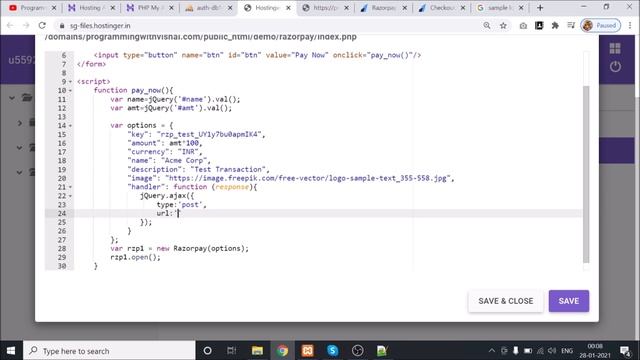Click the ENG language indicator
640x360 pixels.
[x=567, y=351]
